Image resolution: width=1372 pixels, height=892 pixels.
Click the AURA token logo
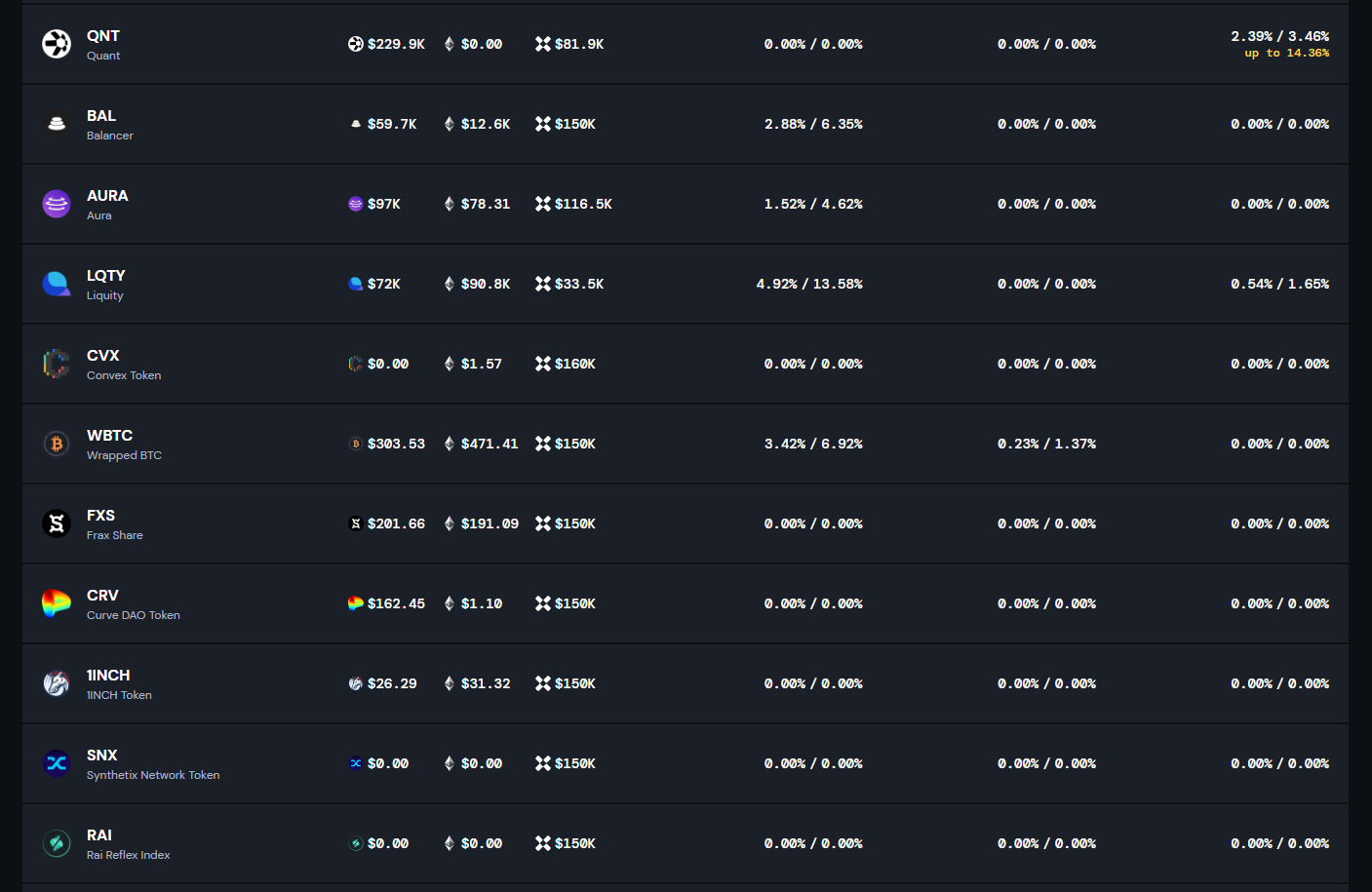pos(57,204)
